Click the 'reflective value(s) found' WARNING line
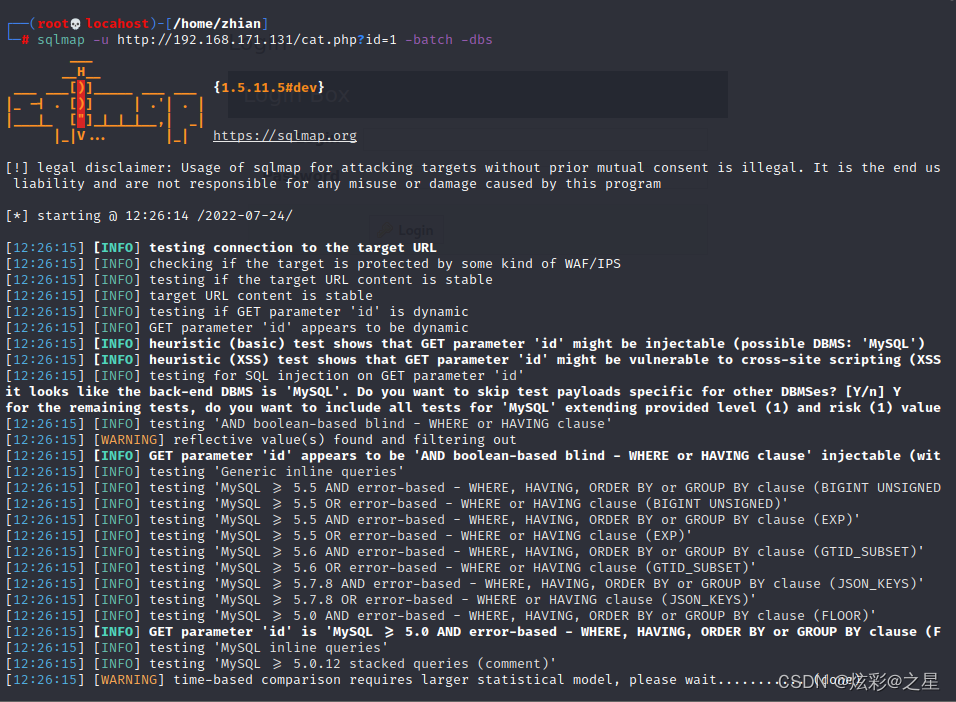Viewport: 956px width, 702px height. (x=261, y=439)
